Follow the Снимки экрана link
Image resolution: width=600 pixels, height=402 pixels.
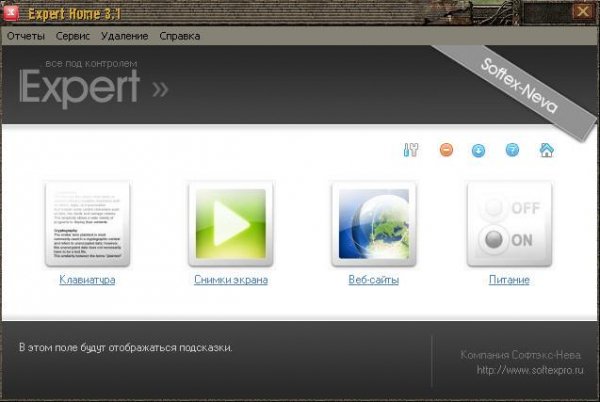pos(231,280)
